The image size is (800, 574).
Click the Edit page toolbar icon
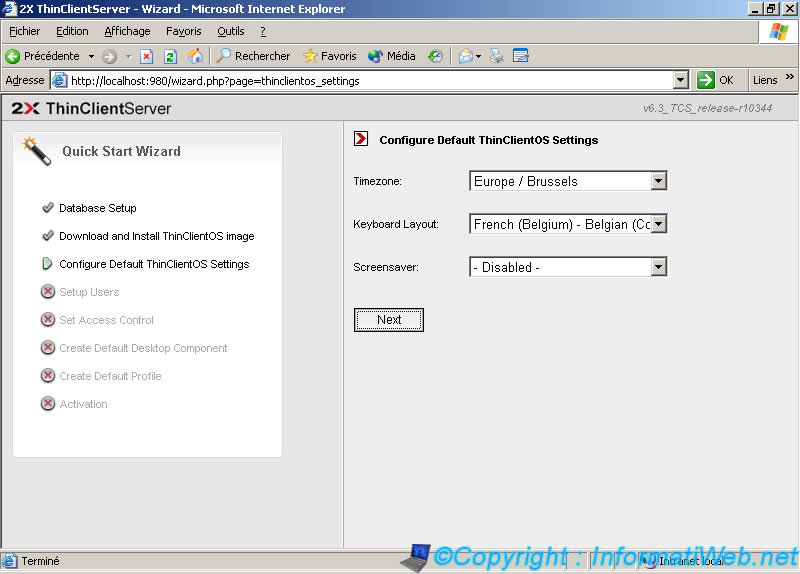520,56
